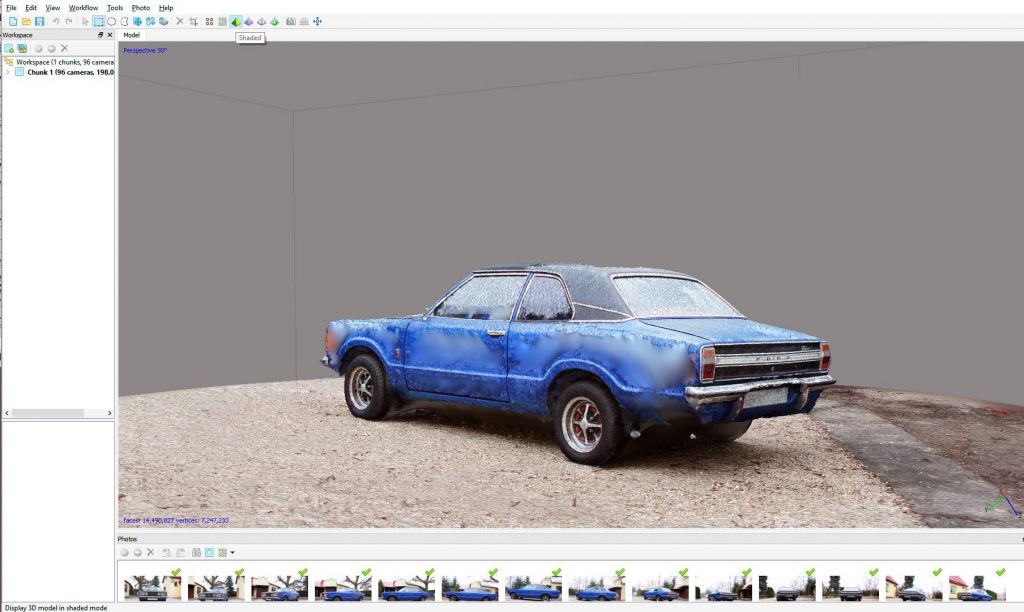The width and height of the screenshot is (1024, 612).
Task: Click the Show Cameras icon
Action: click(291, 21)
